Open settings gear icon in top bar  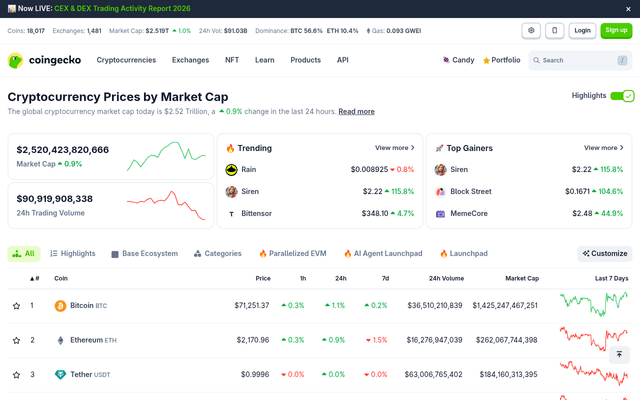(x=531, y=31)
